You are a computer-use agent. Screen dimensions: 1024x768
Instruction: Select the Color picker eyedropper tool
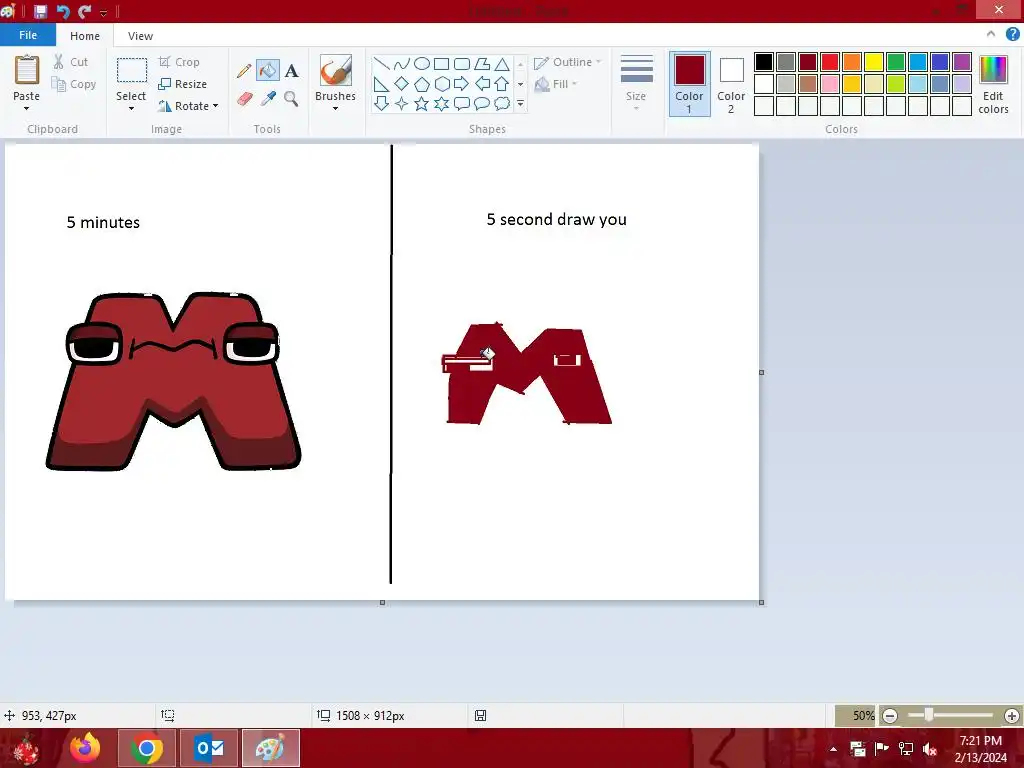pos(268,99)
